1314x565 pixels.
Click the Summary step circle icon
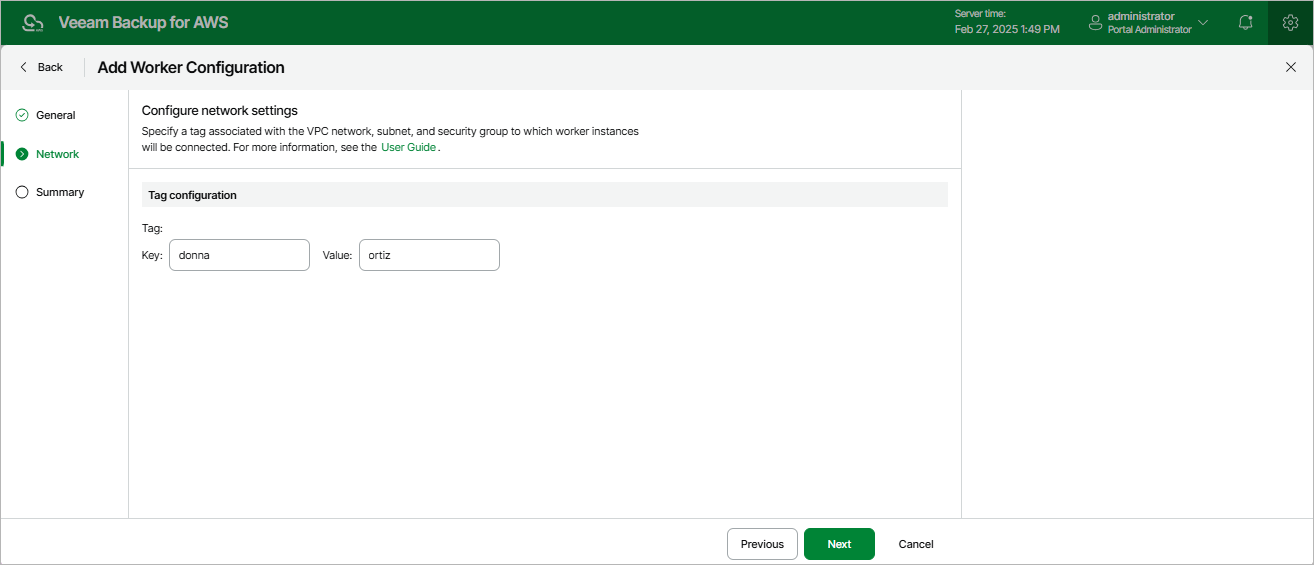pyautogui.click(x=22, y=192)
